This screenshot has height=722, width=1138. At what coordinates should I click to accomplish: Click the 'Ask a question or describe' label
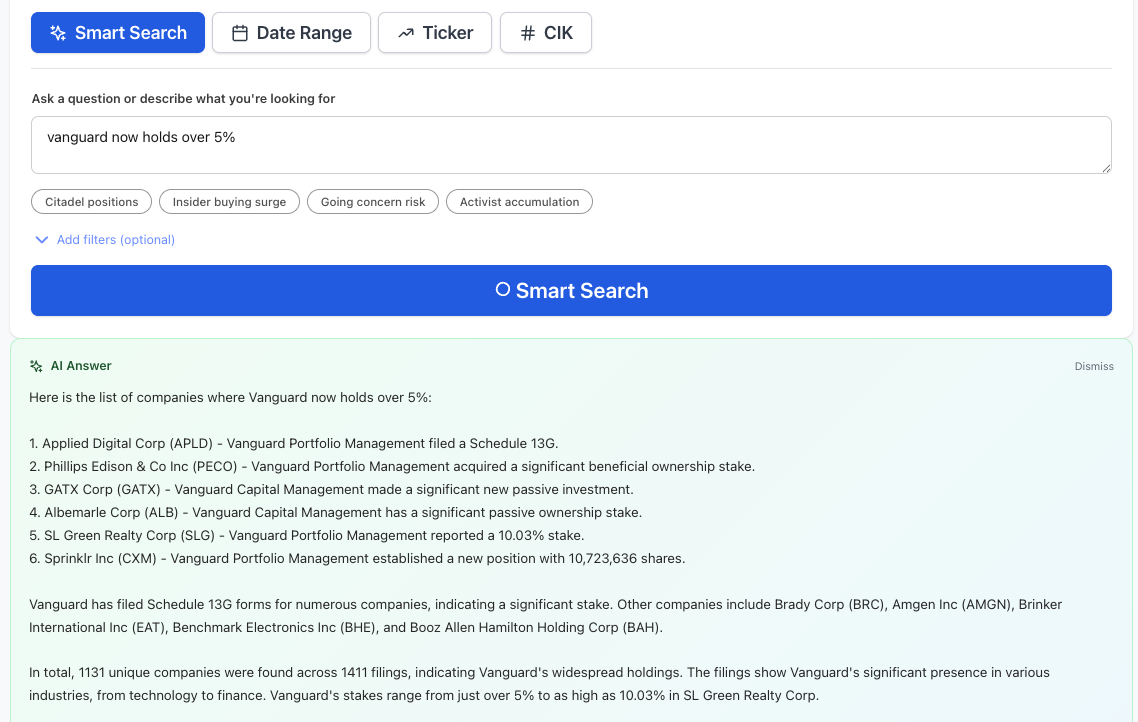(x=183, y=99)
